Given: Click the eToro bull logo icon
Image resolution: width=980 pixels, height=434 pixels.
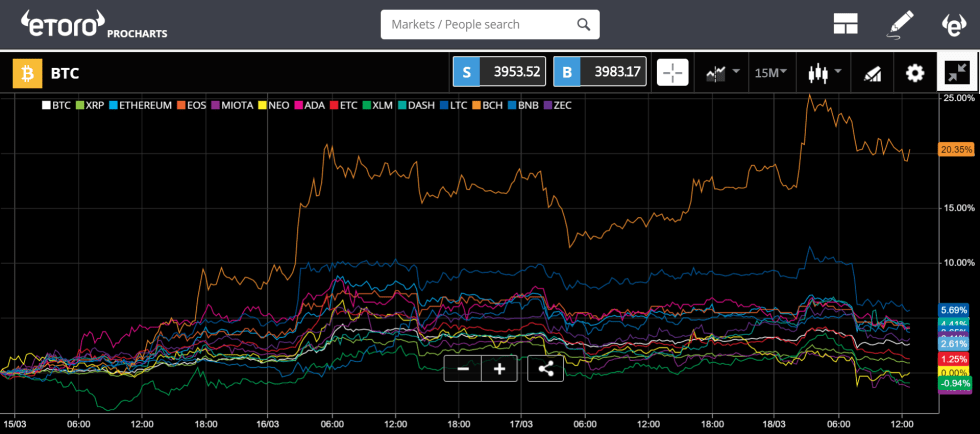Looking at the screenshot, I should point(954,24).
